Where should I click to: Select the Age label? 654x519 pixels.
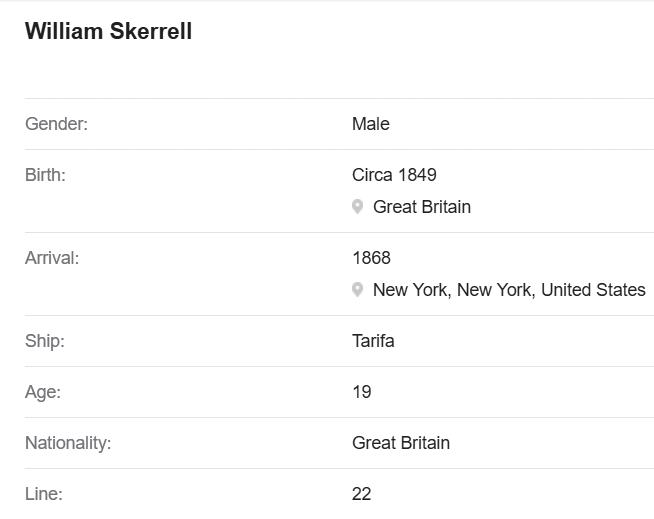tap(43, 392)
